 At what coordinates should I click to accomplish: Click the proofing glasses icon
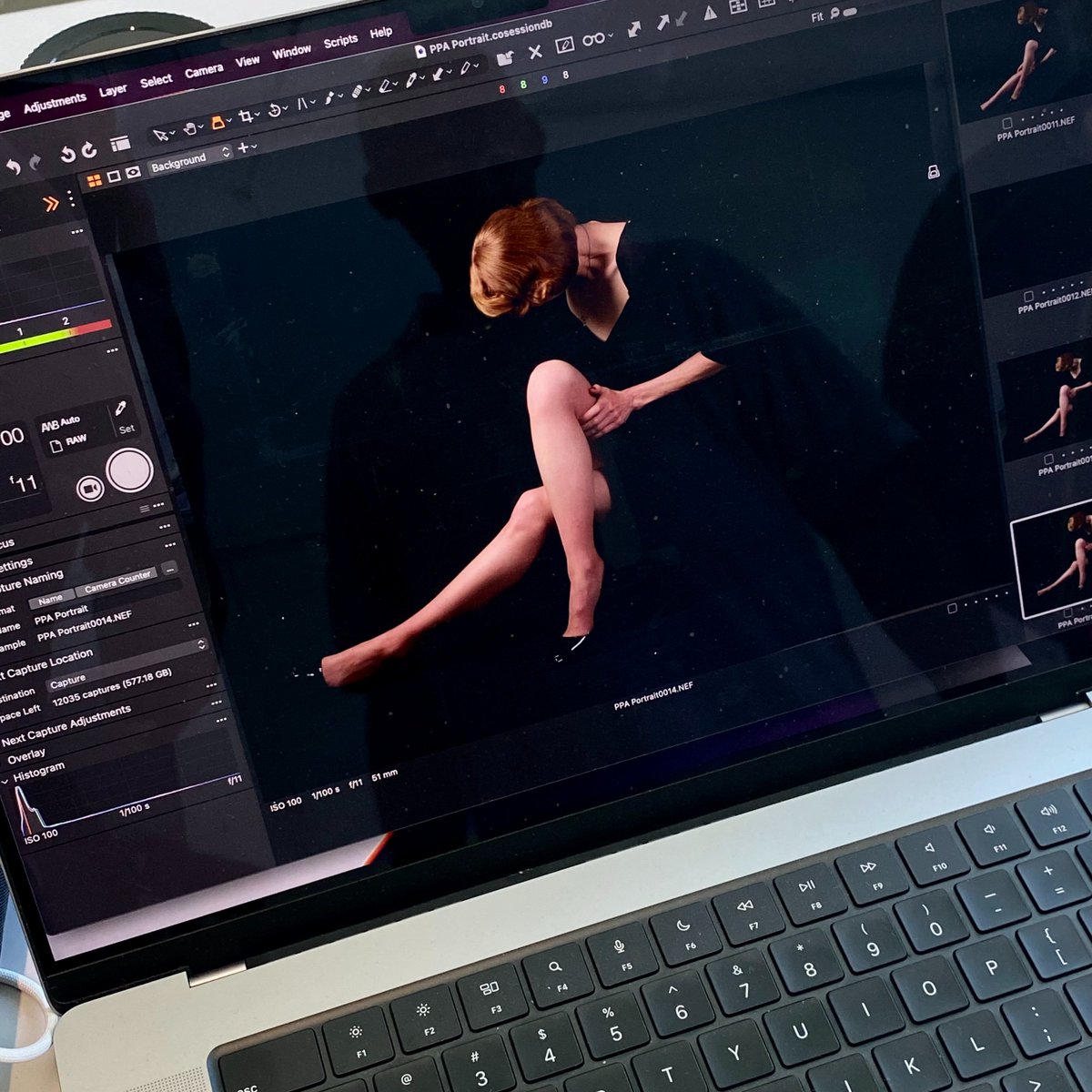point(593,39)
